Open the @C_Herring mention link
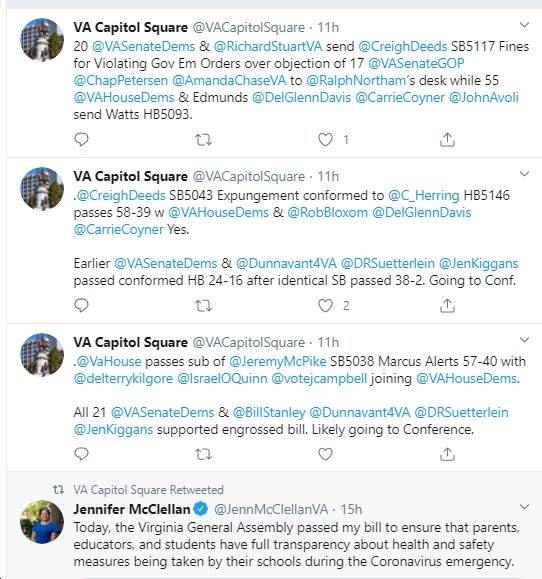The height and width of the screenshot is (579, 542). tap(423, 195)
